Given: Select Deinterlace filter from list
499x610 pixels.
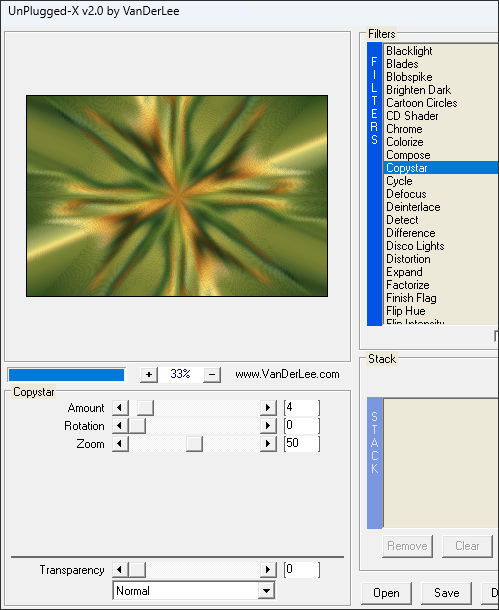Looking at the screenshot, I should 441,207.
